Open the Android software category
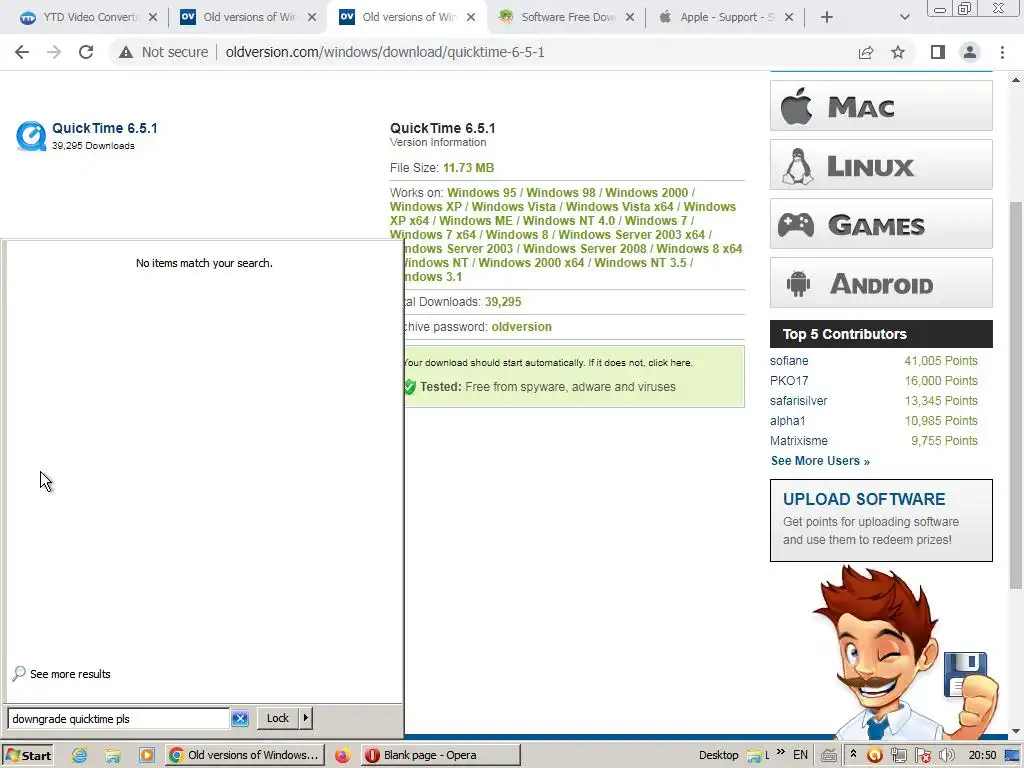The width and height of the screenshot is (1024, 768). click(x=881, y=282)
